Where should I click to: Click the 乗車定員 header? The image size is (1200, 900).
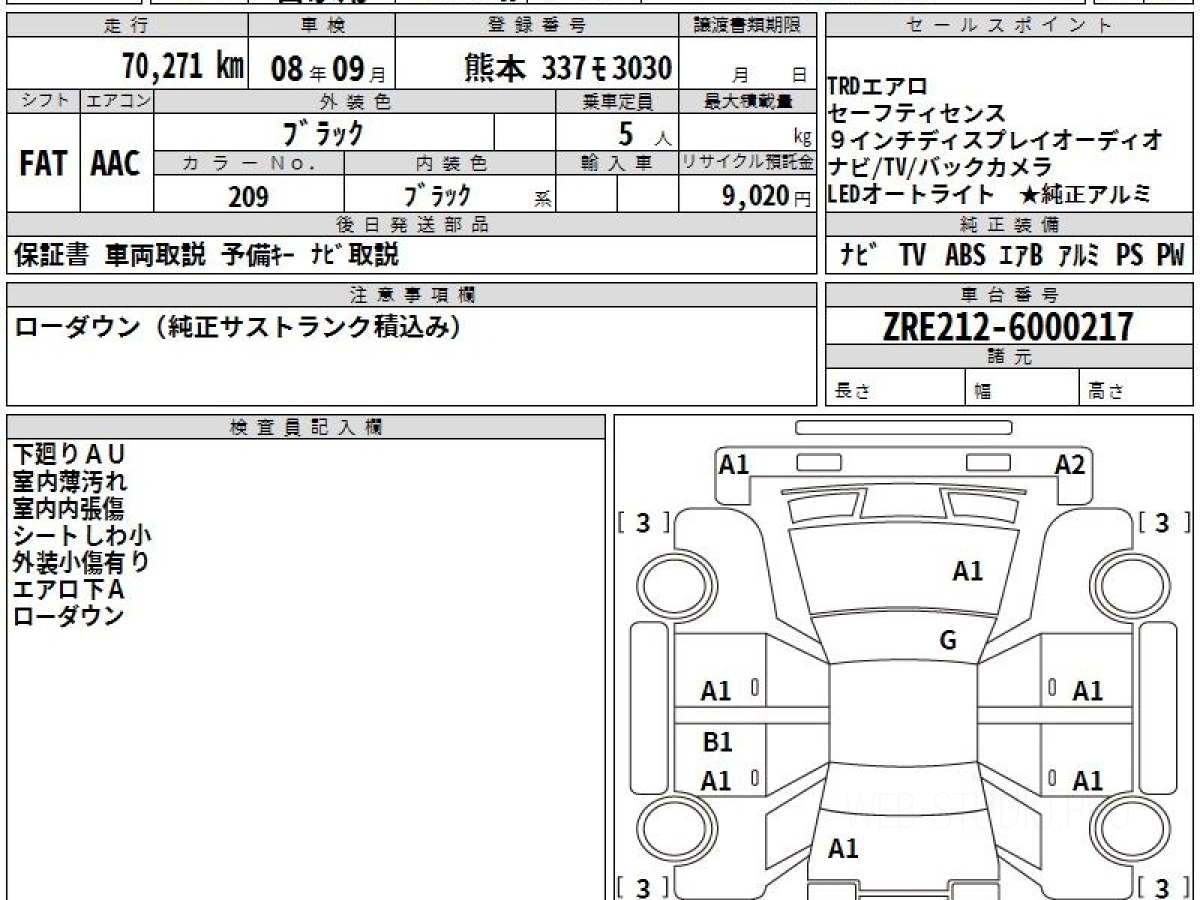tap(617, 101)
